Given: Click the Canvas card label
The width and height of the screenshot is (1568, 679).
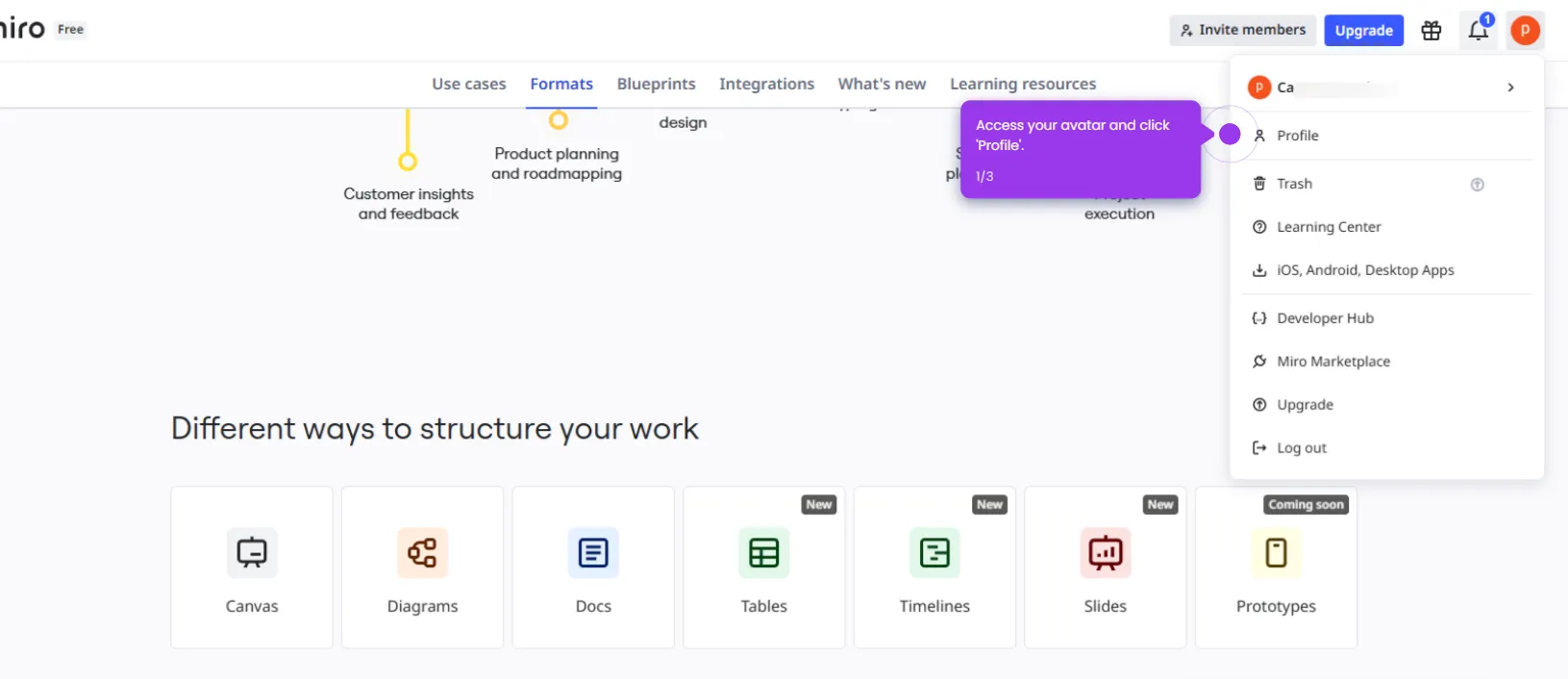Looking at the screenshot, I should click(252, 606).
